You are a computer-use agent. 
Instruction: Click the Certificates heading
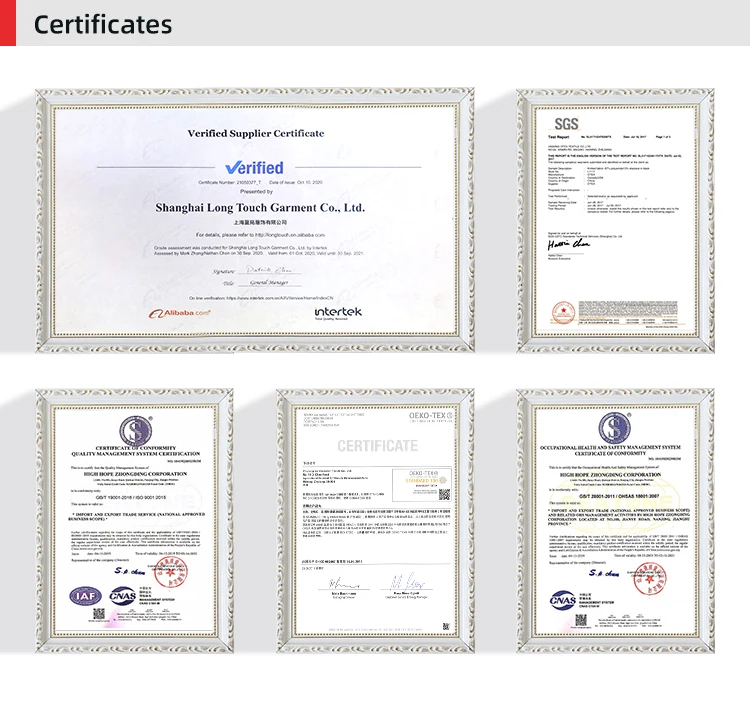(103, 25)
